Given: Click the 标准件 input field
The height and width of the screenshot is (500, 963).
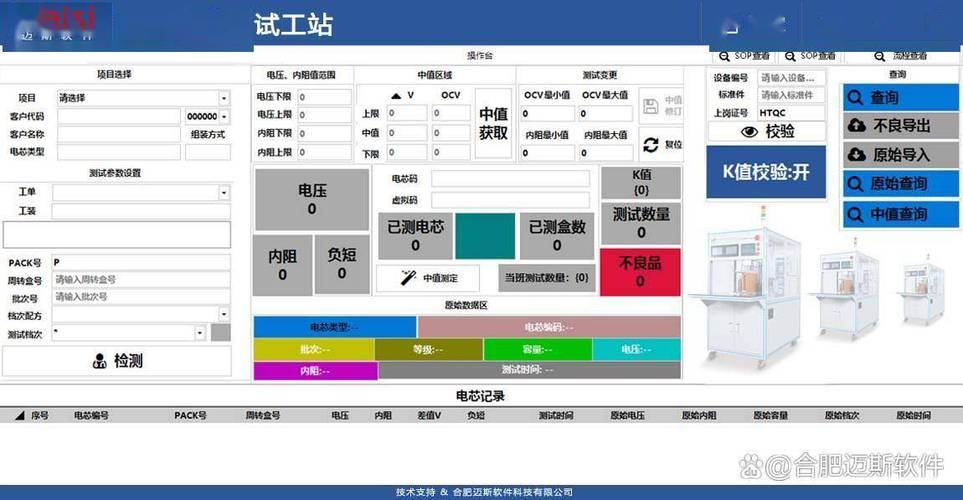Looking at the screenshot, I should click(x=792, y=95).
